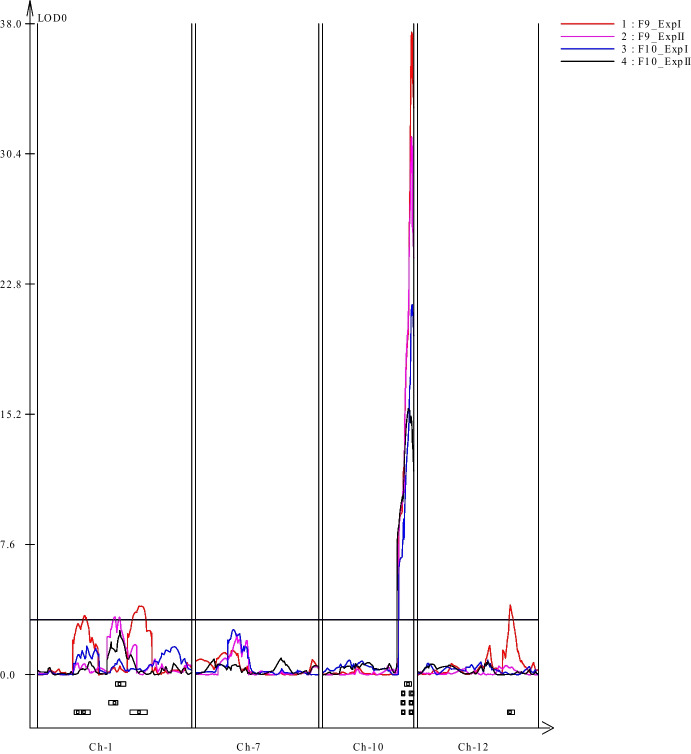This screenshot has width=691, height=754.
Task: Click the 38.0 y-axis value
Action: click(x=11, y=24)
